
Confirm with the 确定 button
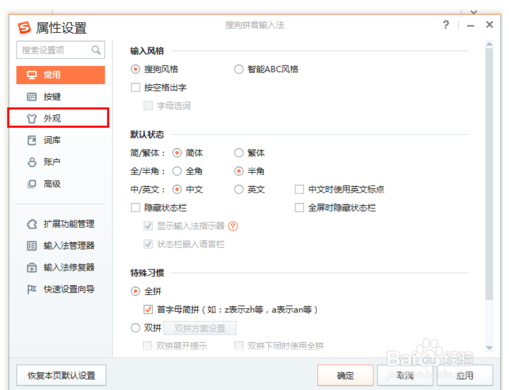pos(345,375)
